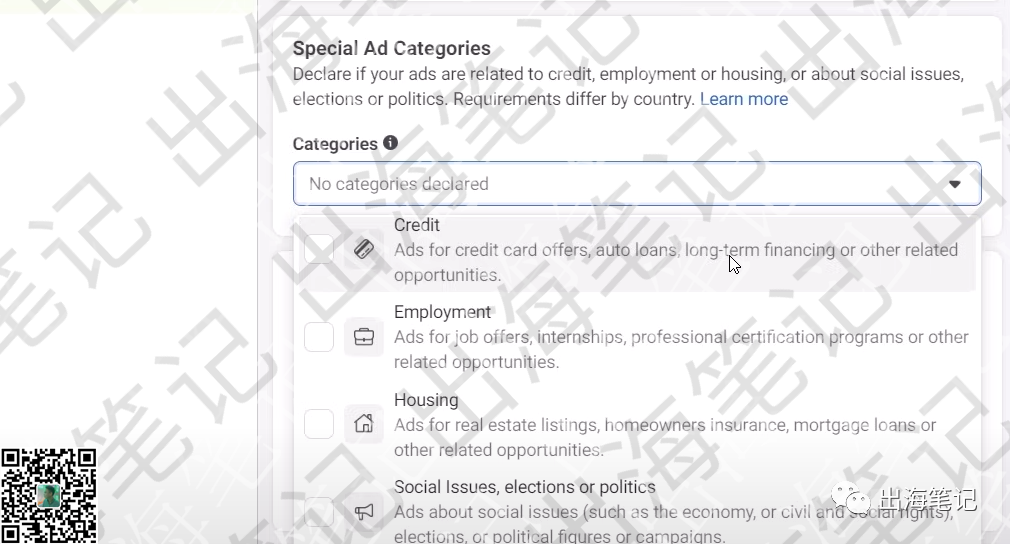The height and width of the screenshot is (544, 1010).
Task: Click the Housing home icon
Action: tap(364, 424)
